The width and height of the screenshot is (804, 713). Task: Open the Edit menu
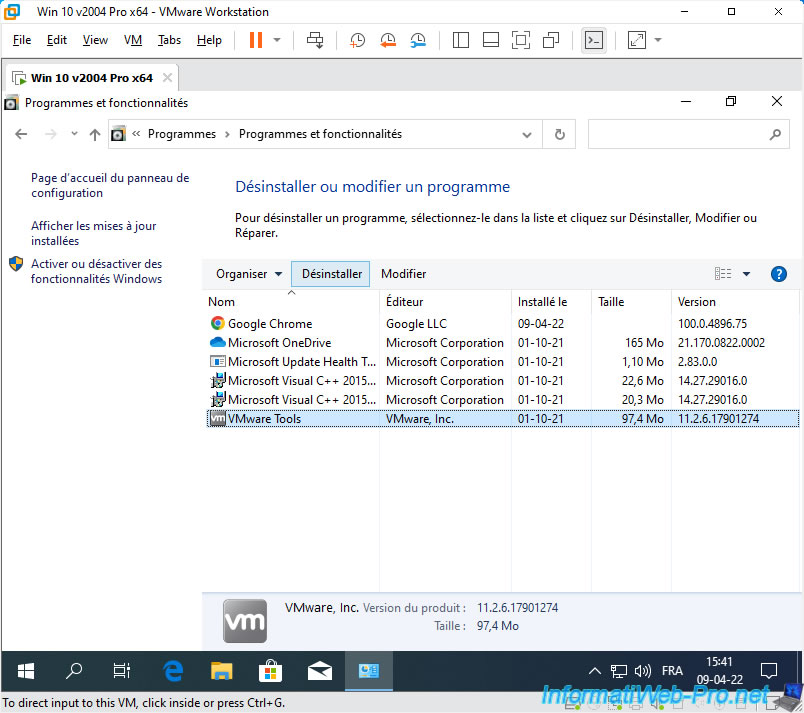[56, 40]
